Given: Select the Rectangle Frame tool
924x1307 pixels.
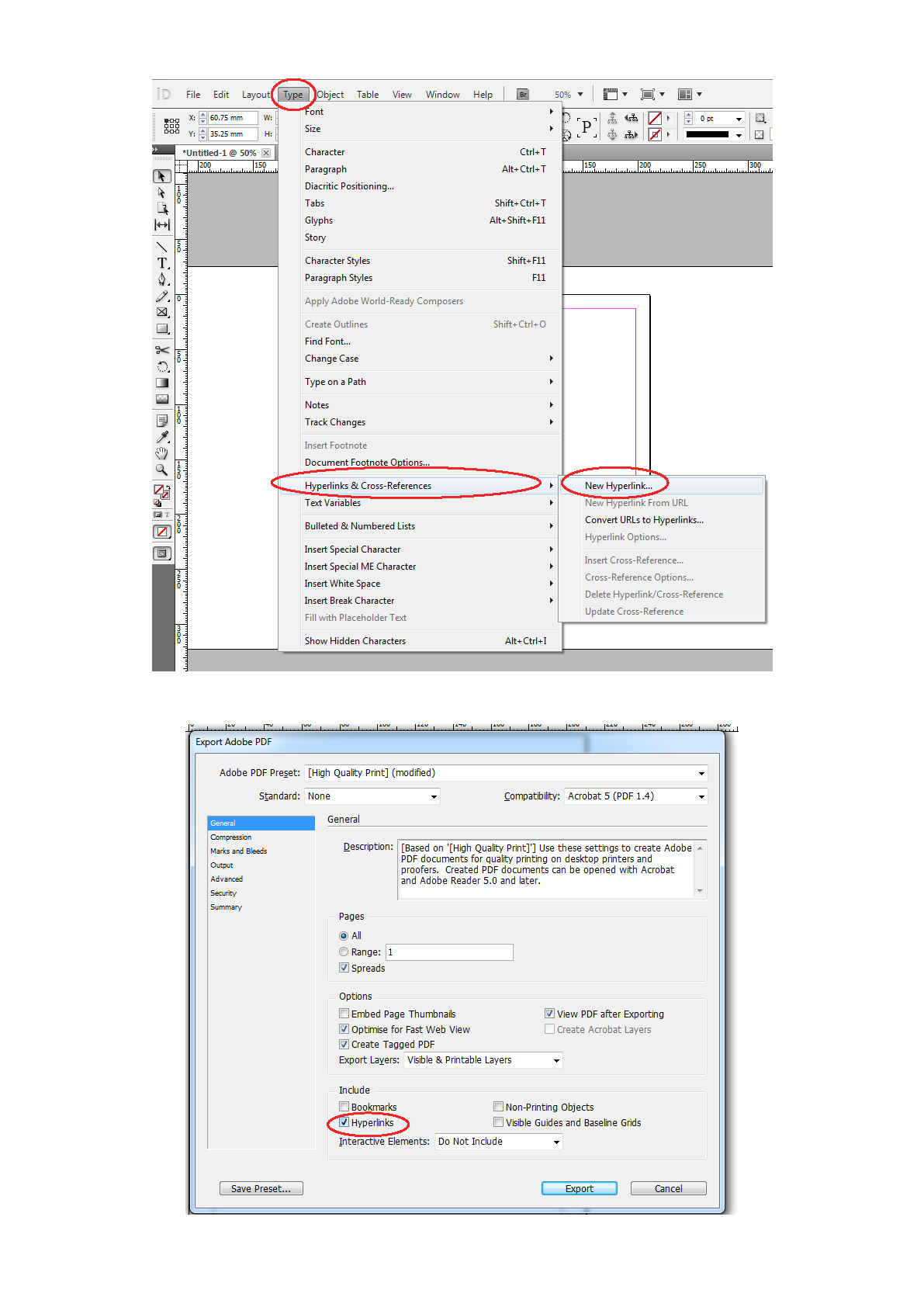Looking at the screenshot, I should tap(161, 312).
